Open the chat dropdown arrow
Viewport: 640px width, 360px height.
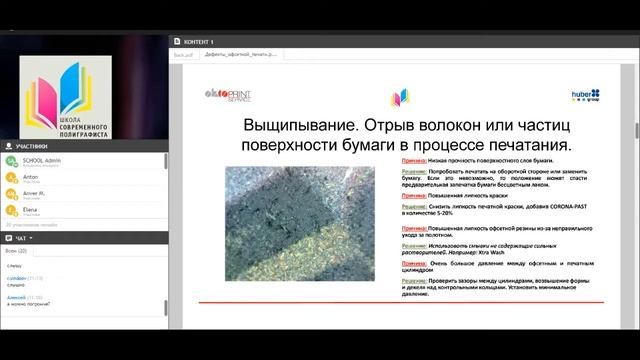click(31, 238)
